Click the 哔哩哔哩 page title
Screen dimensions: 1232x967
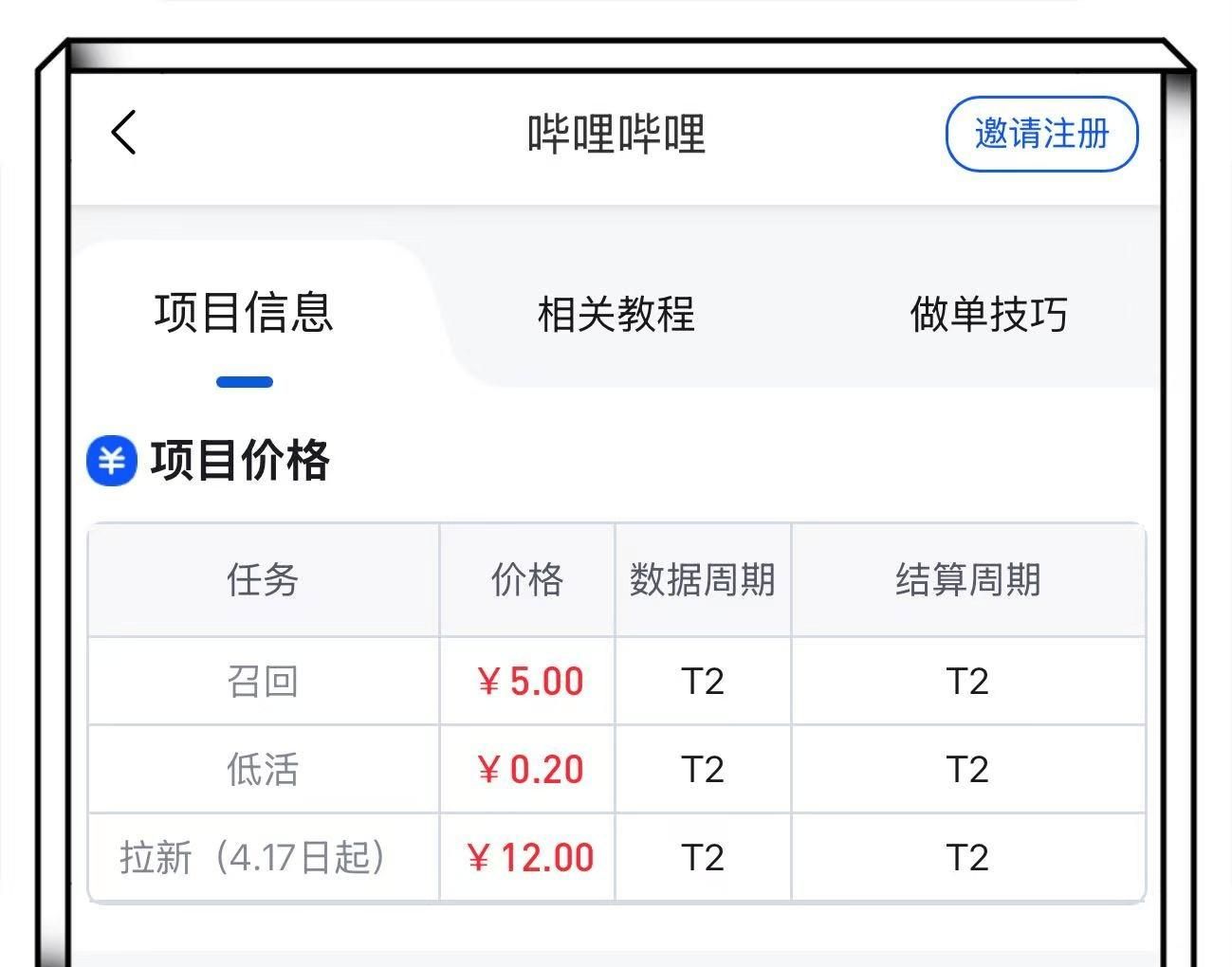(x=616, y=134)
